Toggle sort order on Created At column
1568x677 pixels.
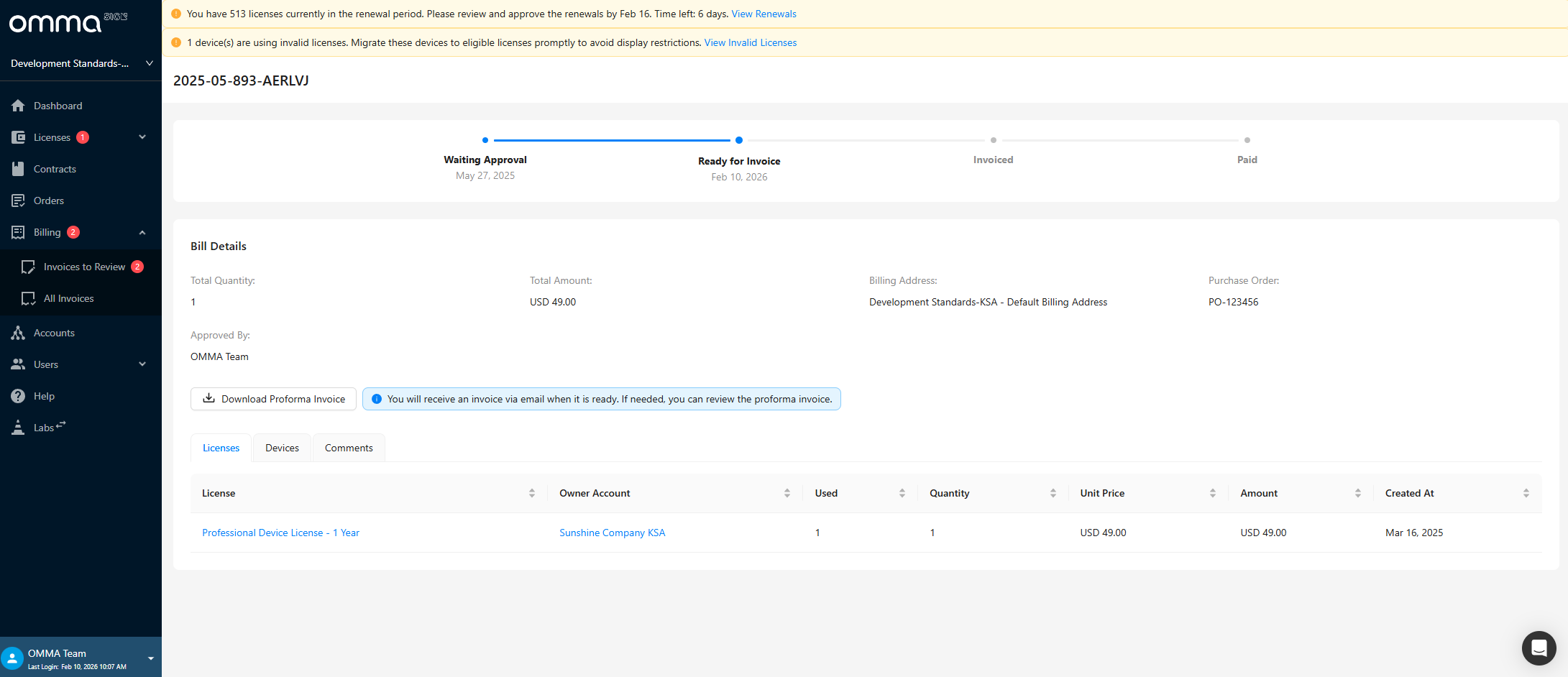click(1526, 493)
